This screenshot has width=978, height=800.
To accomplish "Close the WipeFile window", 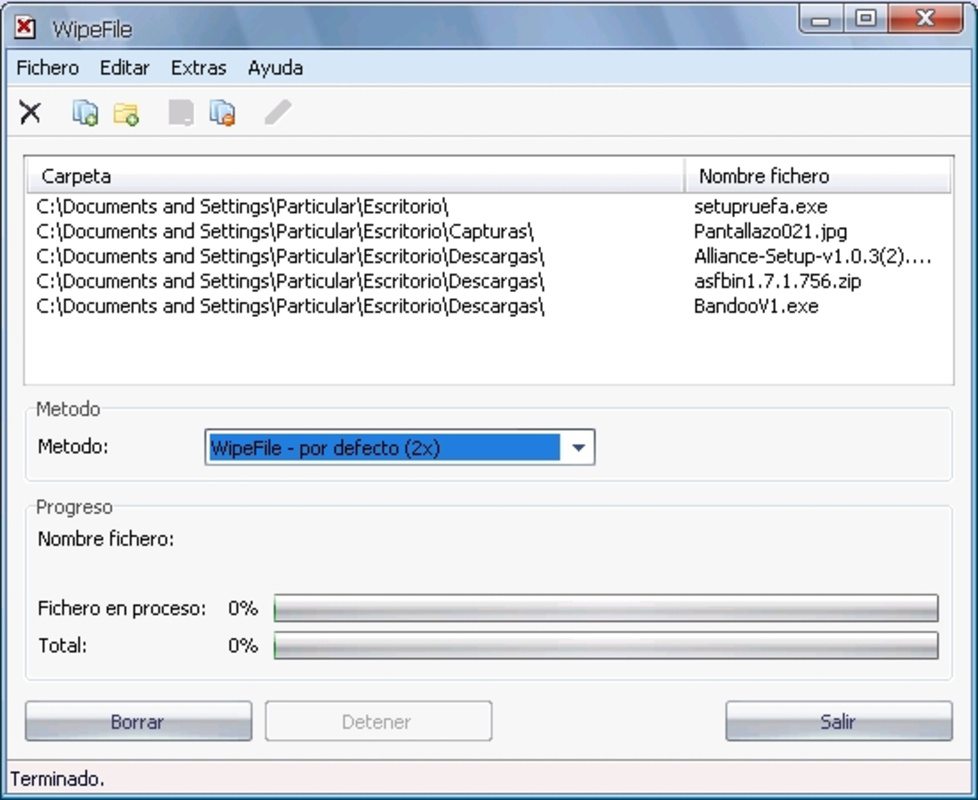I will 926,19.
